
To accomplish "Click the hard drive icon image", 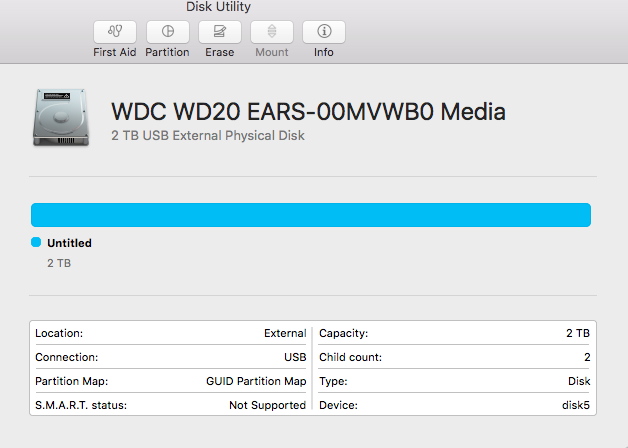I will tap(61, 117).
